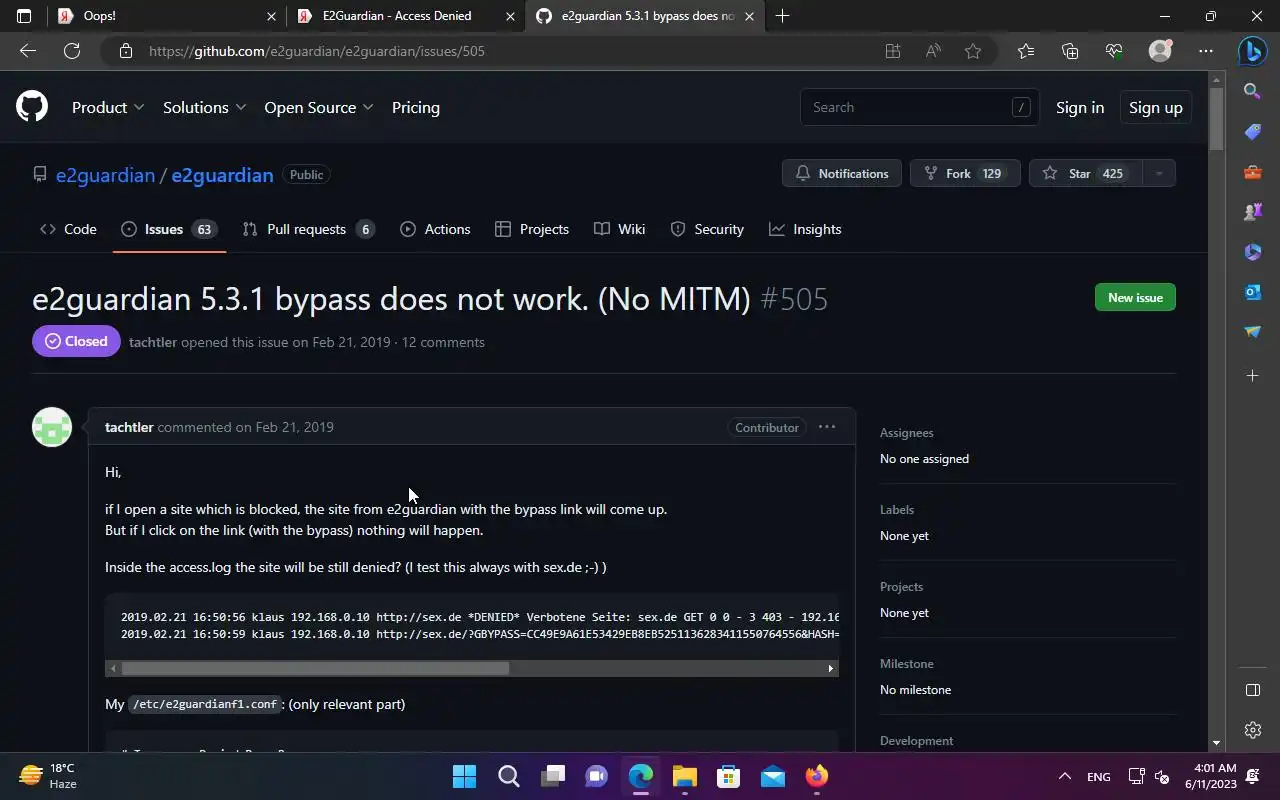The height and width of the screenshot is (800, 1280).
Task: Click the Read aloud icon
Action: 933,51
